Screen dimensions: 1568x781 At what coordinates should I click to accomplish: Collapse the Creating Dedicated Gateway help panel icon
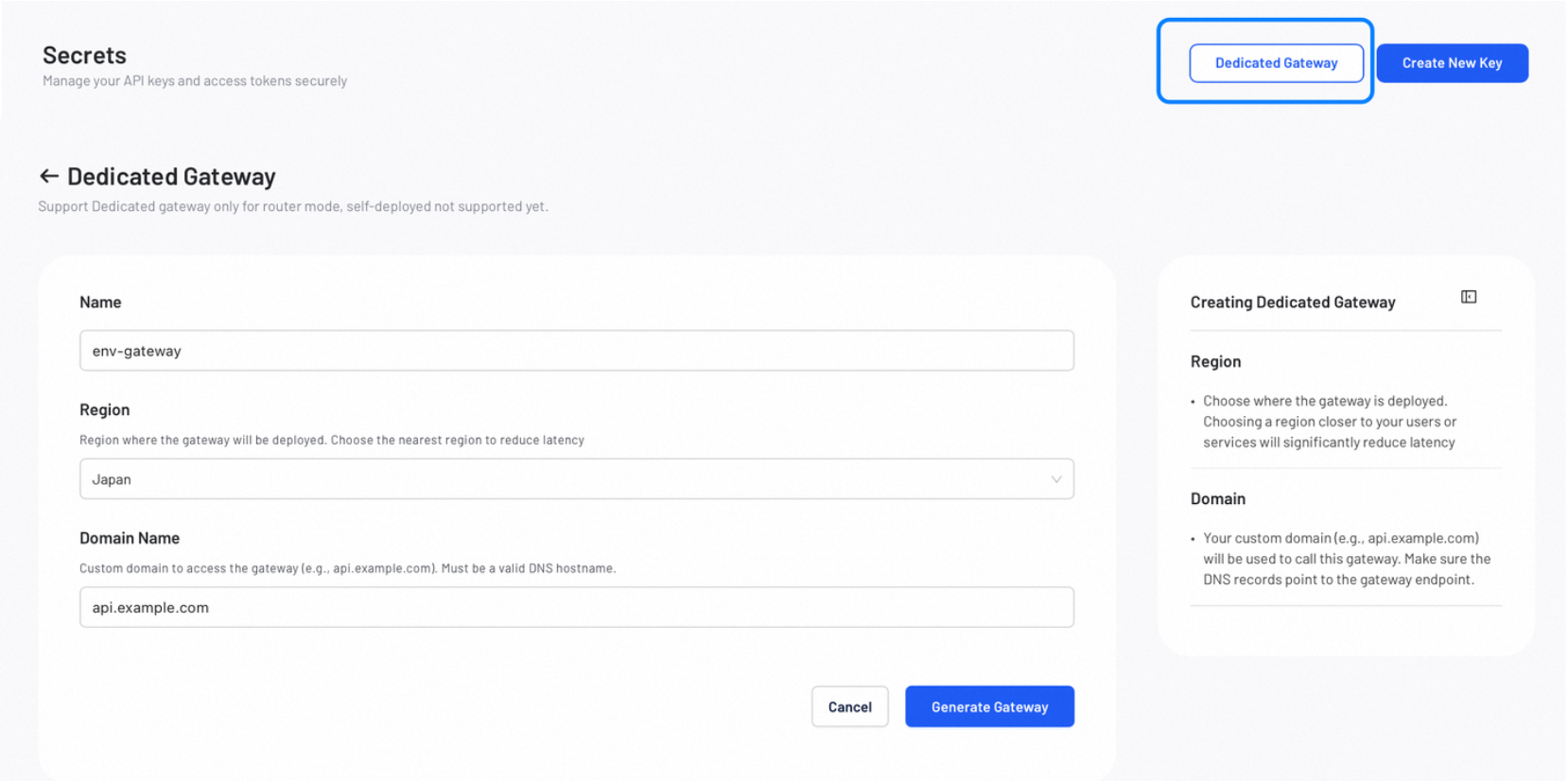click(x=1469, y=297)
